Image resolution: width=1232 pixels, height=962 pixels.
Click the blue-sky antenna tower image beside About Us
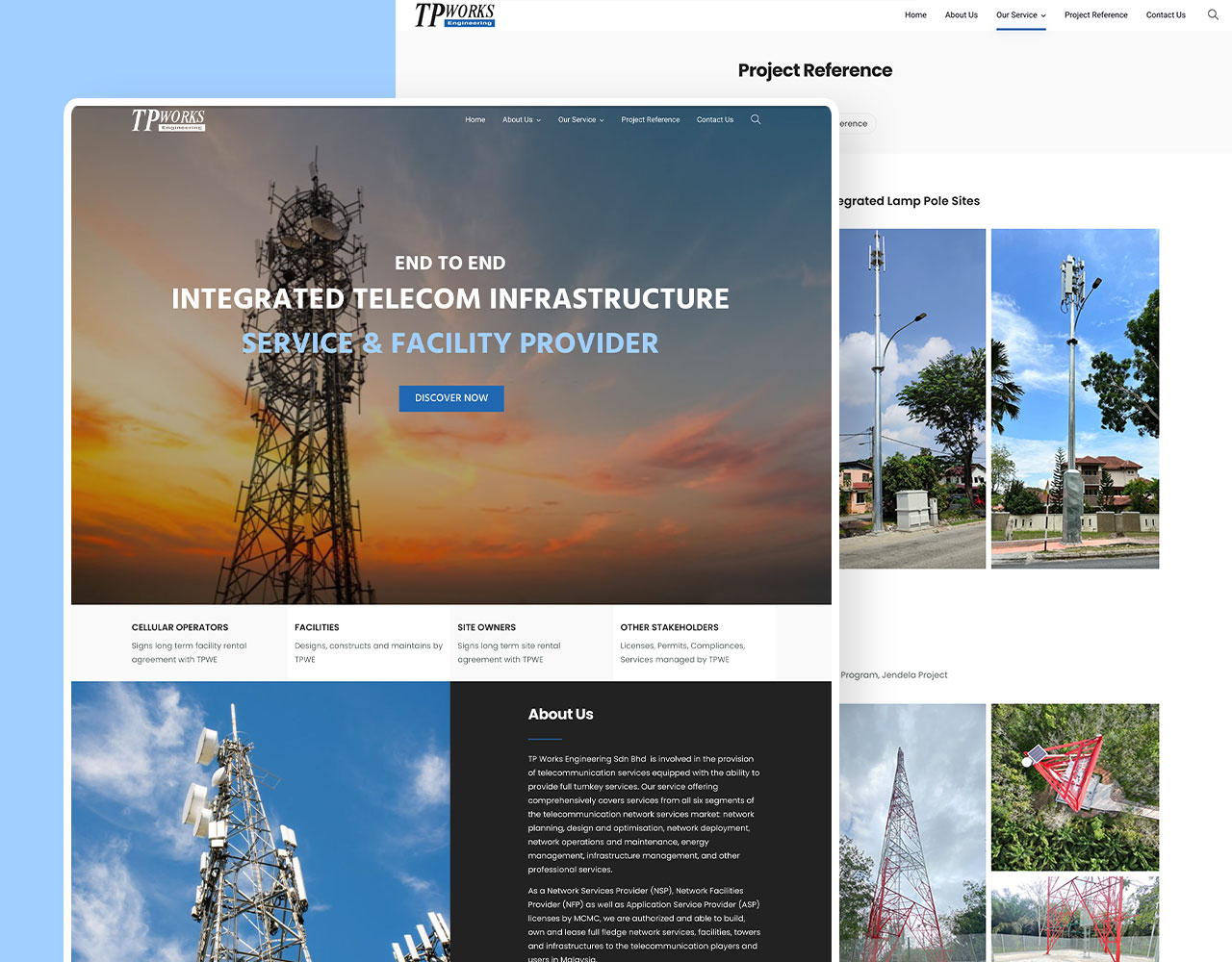pyautogui.click(x=260, y=823)
